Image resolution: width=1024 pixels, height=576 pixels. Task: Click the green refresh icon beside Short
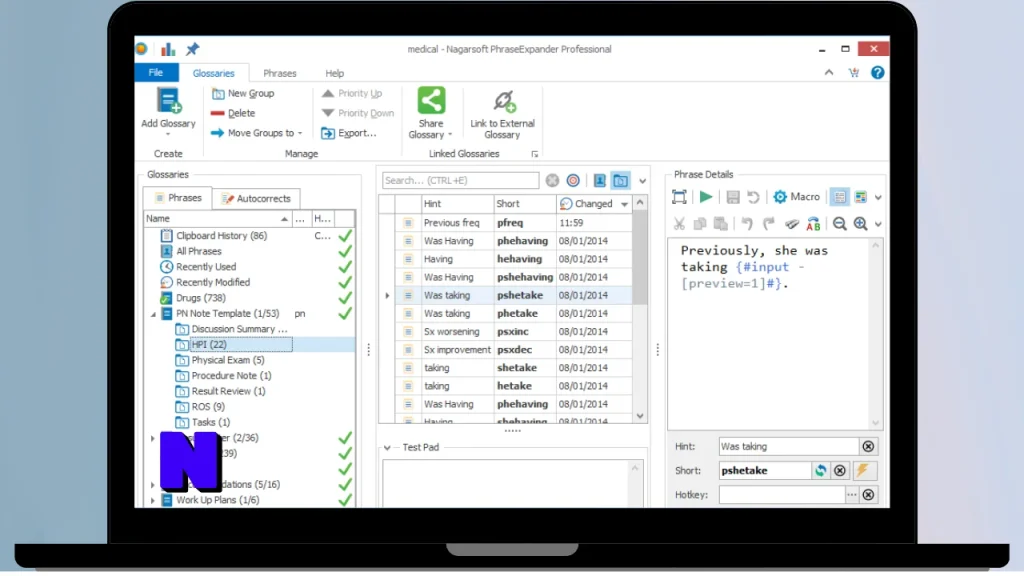click(820, 471)
